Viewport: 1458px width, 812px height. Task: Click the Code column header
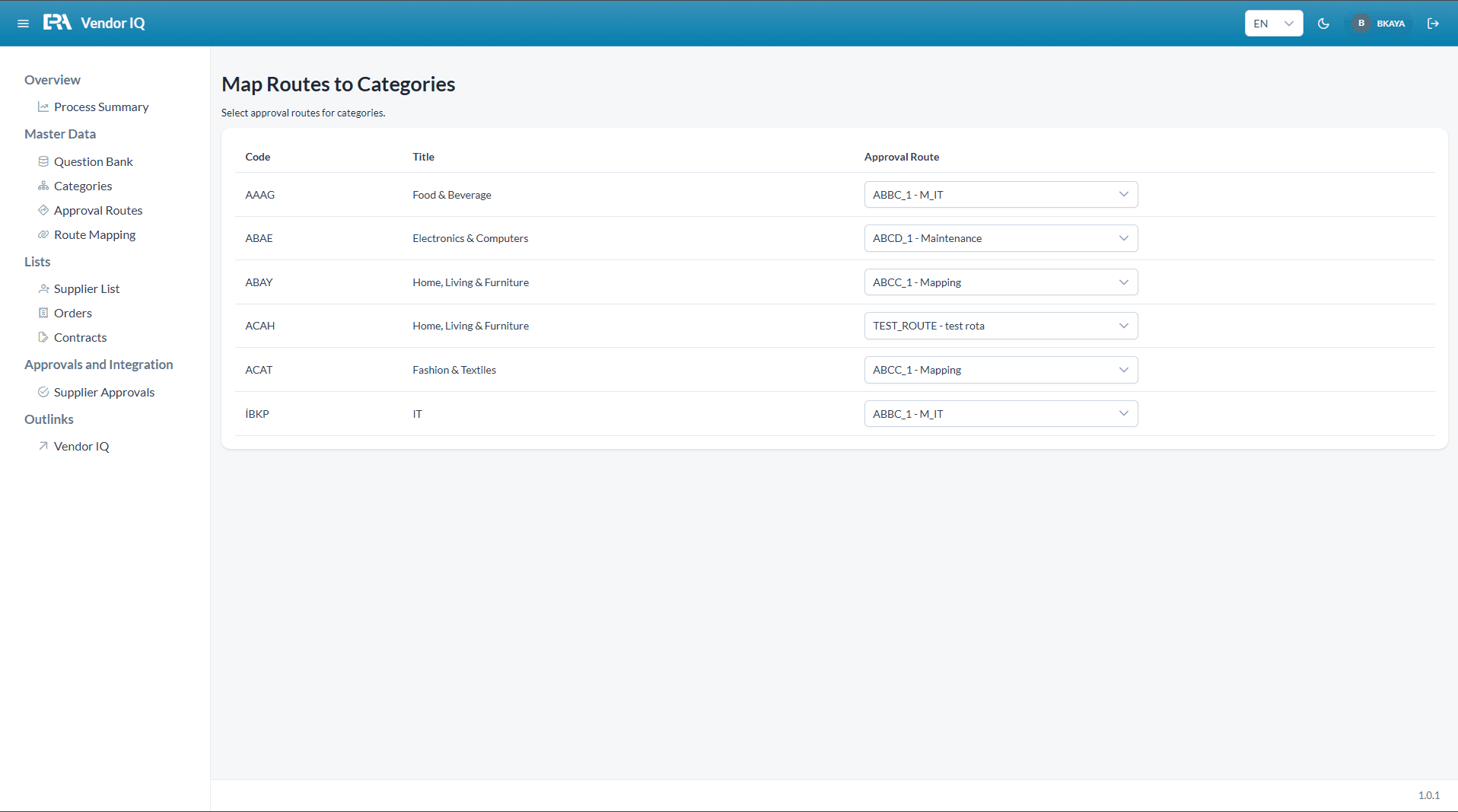pyautogui.click(x=258, y=157)
